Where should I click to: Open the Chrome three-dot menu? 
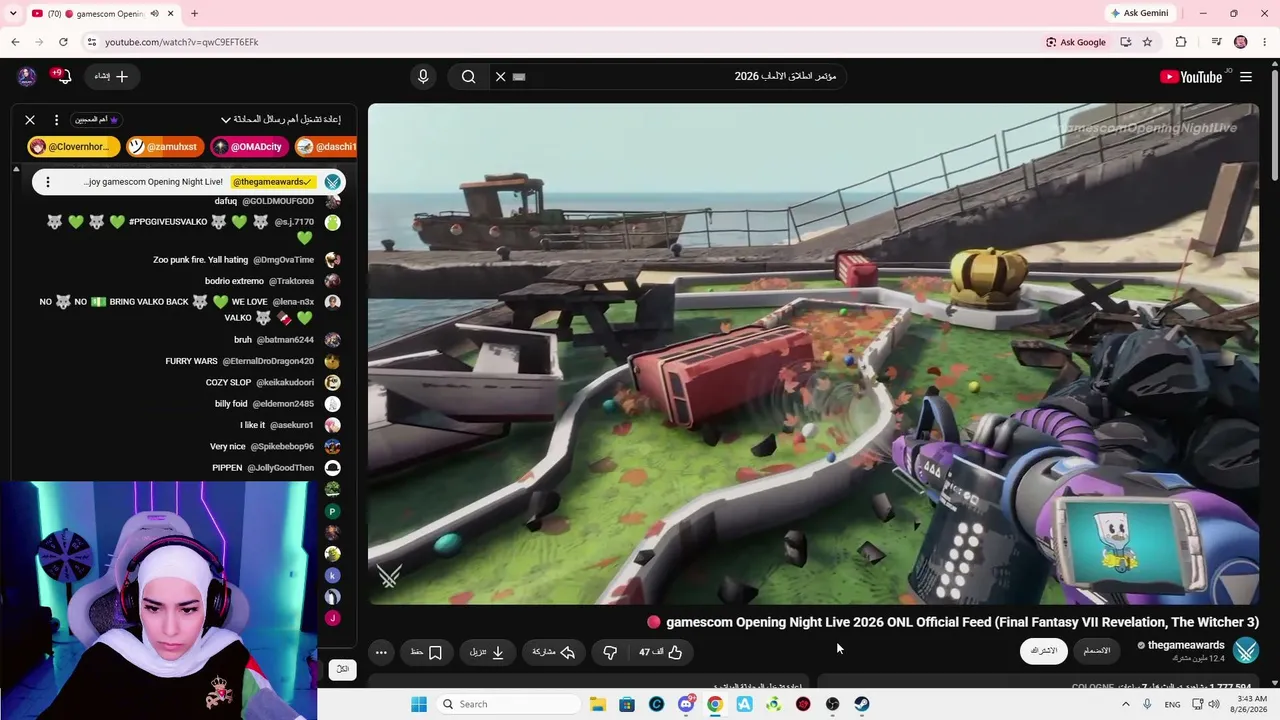coord(1265,42)
